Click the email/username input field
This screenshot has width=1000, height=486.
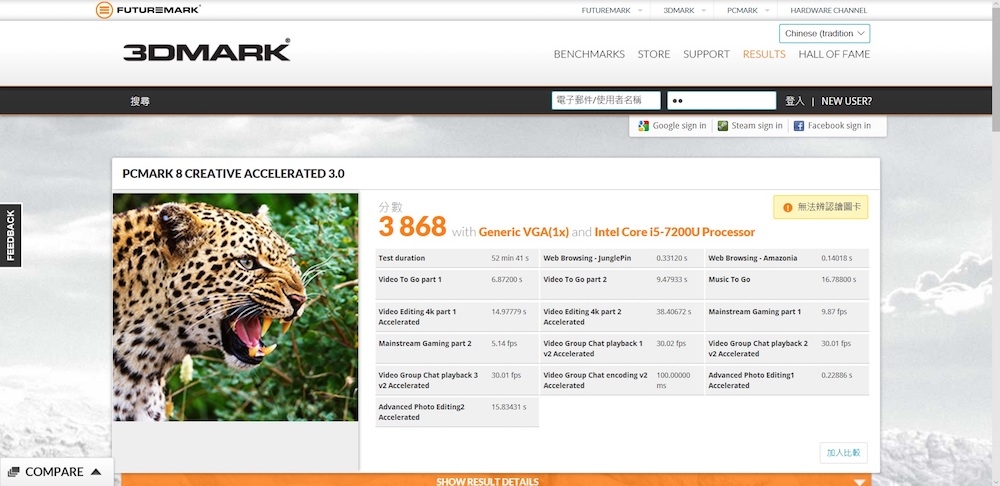pyautogui.click(x=605, y=100)
